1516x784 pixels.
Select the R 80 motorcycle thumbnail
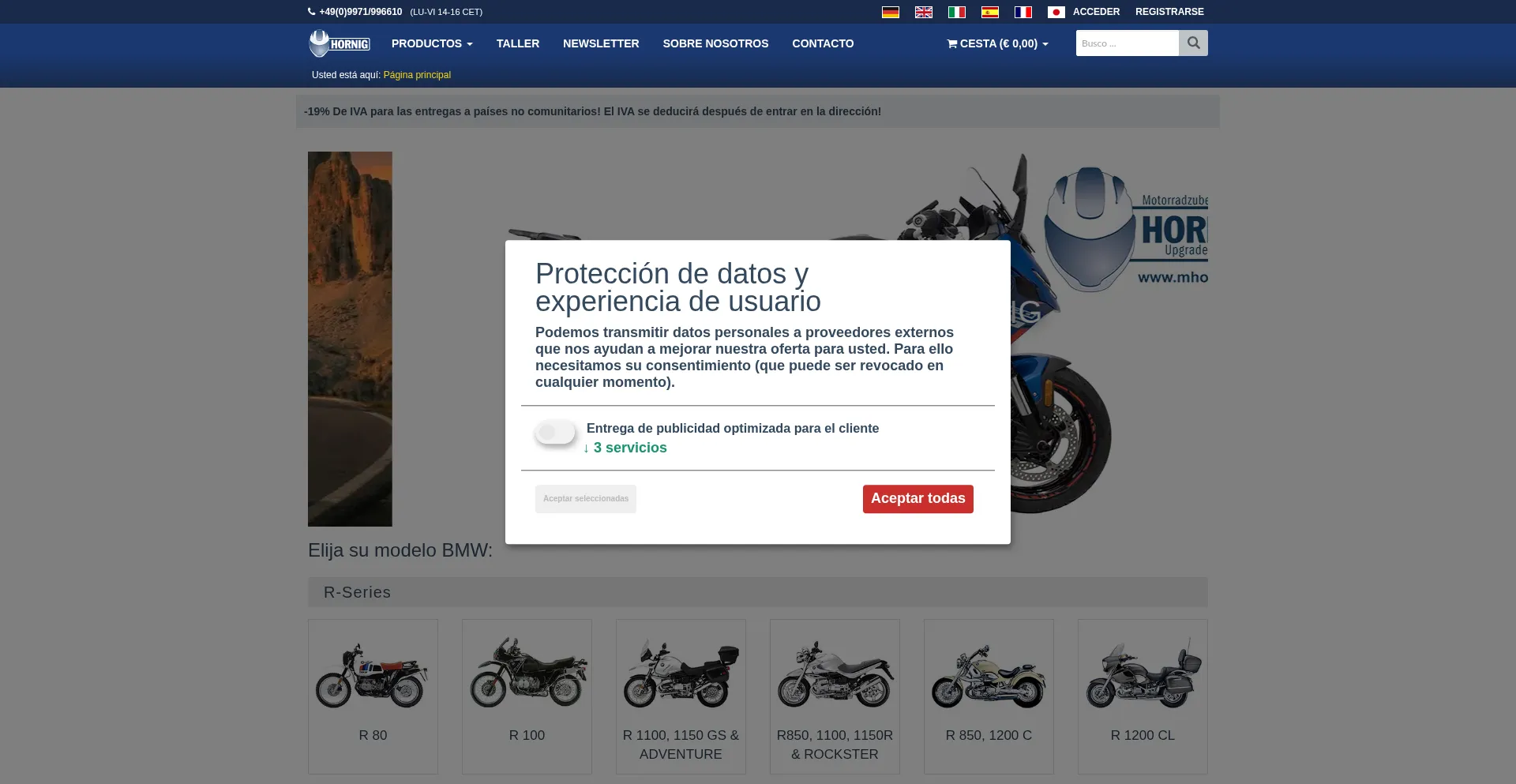373,673
